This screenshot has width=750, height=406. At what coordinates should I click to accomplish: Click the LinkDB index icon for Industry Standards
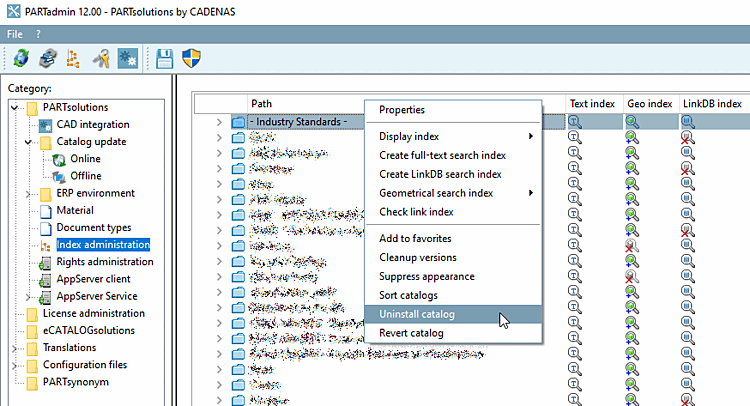688,122
